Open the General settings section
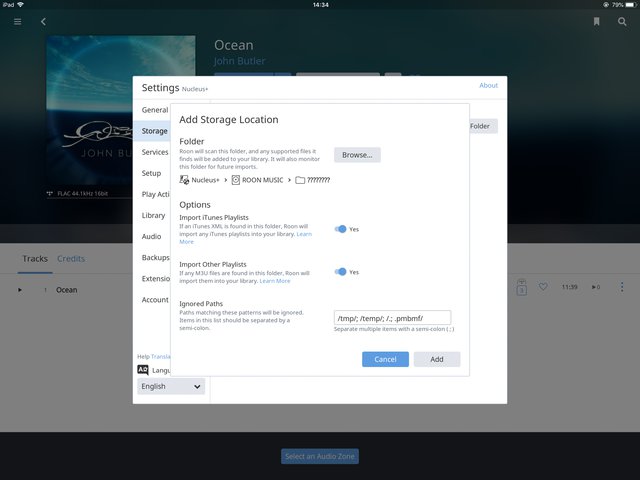The image size is (640, 480). point(154,110)
